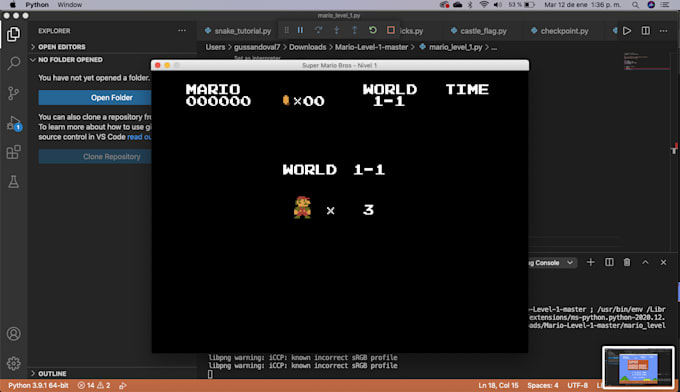Open editor more actions menu
The image size is (680, 392).
tap(664, 31)
